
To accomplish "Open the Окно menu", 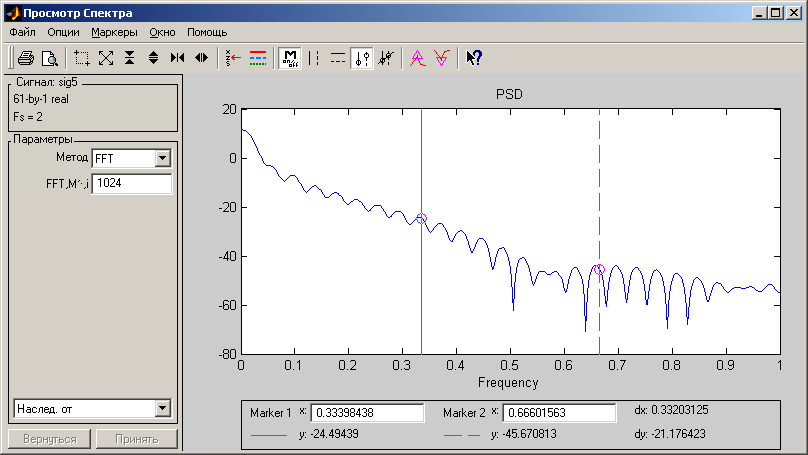I will (162, 32).
